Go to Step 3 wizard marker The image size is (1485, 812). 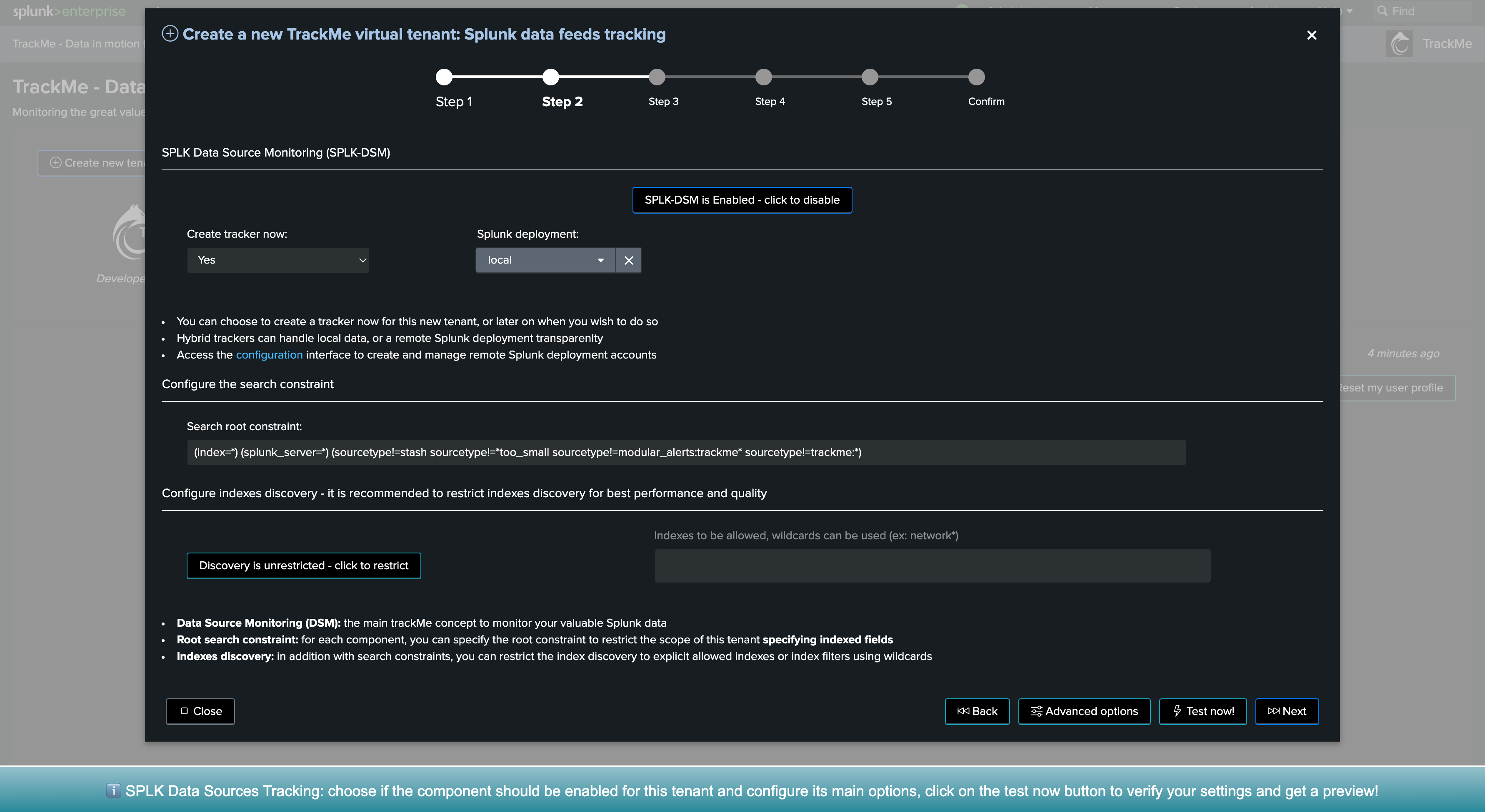click(x=657, y=77)
